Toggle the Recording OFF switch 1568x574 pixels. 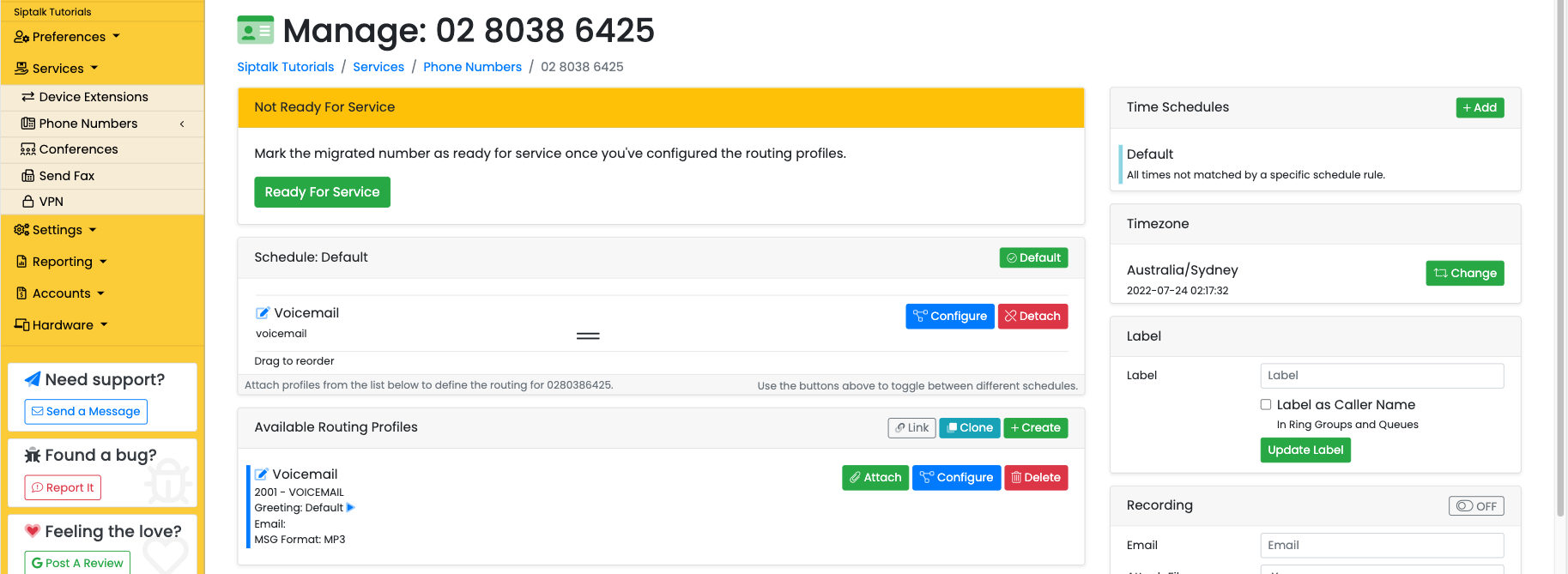[1476, 506]
